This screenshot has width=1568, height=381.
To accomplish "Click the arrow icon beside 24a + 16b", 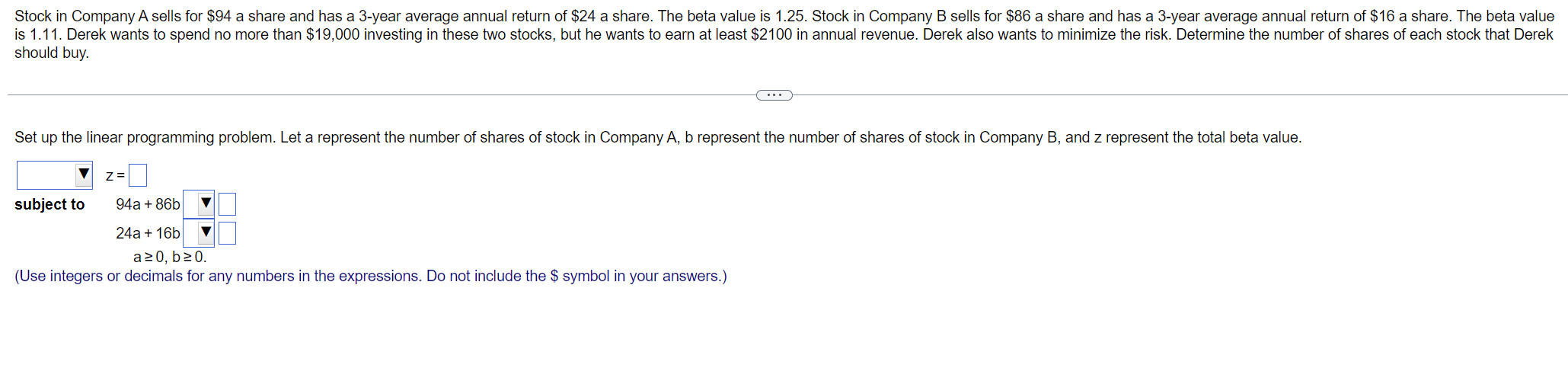I will pyautogui.click(x=206, y=232).
